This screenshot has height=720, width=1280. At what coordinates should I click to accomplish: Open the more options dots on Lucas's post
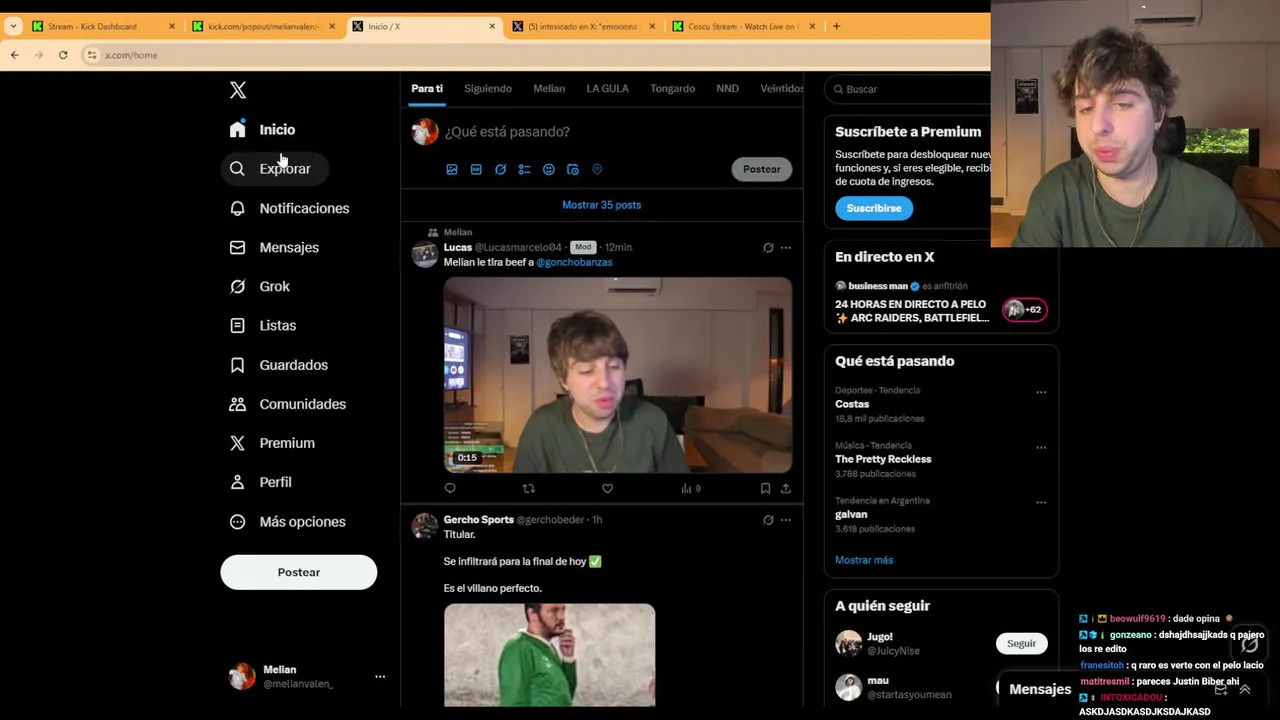click(786, 247)
